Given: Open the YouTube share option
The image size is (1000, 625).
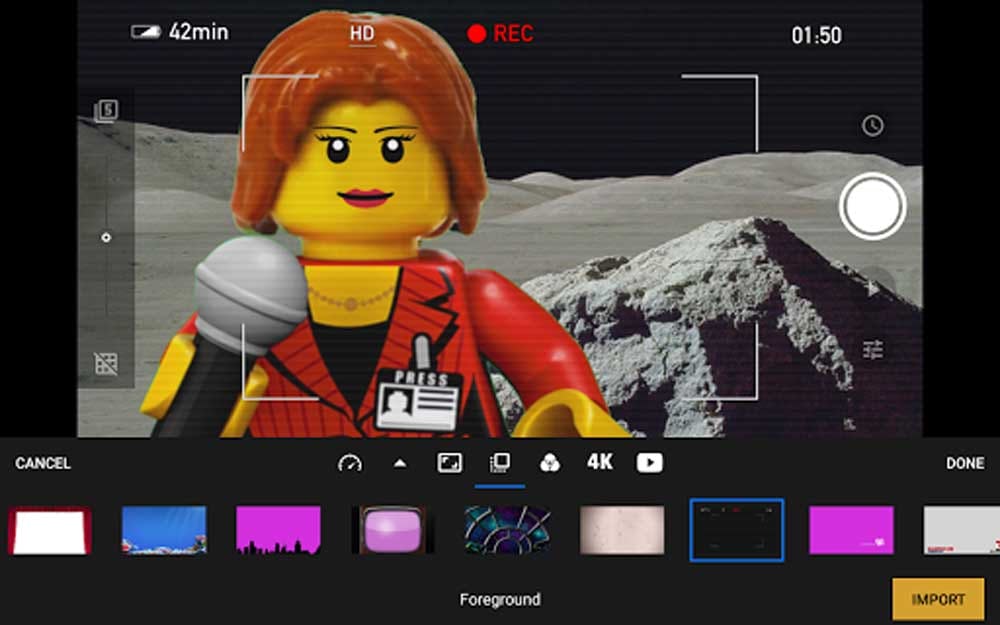Looking at the screenshot, I should click(650, 462).
